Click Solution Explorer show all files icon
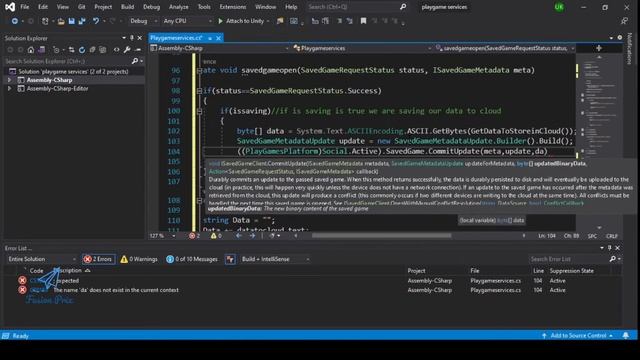This screenshot has height=360, width=640. point(102,50)
